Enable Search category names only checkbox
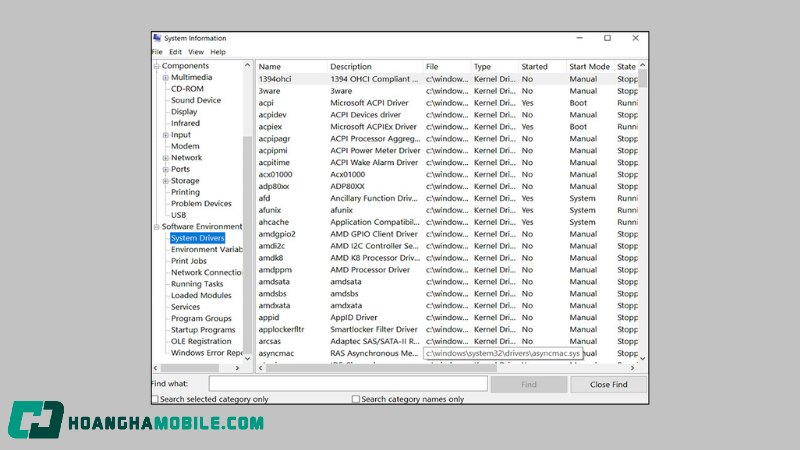This screenshot has width=800, height=450. pyautogui.click(x=356, y=399)
